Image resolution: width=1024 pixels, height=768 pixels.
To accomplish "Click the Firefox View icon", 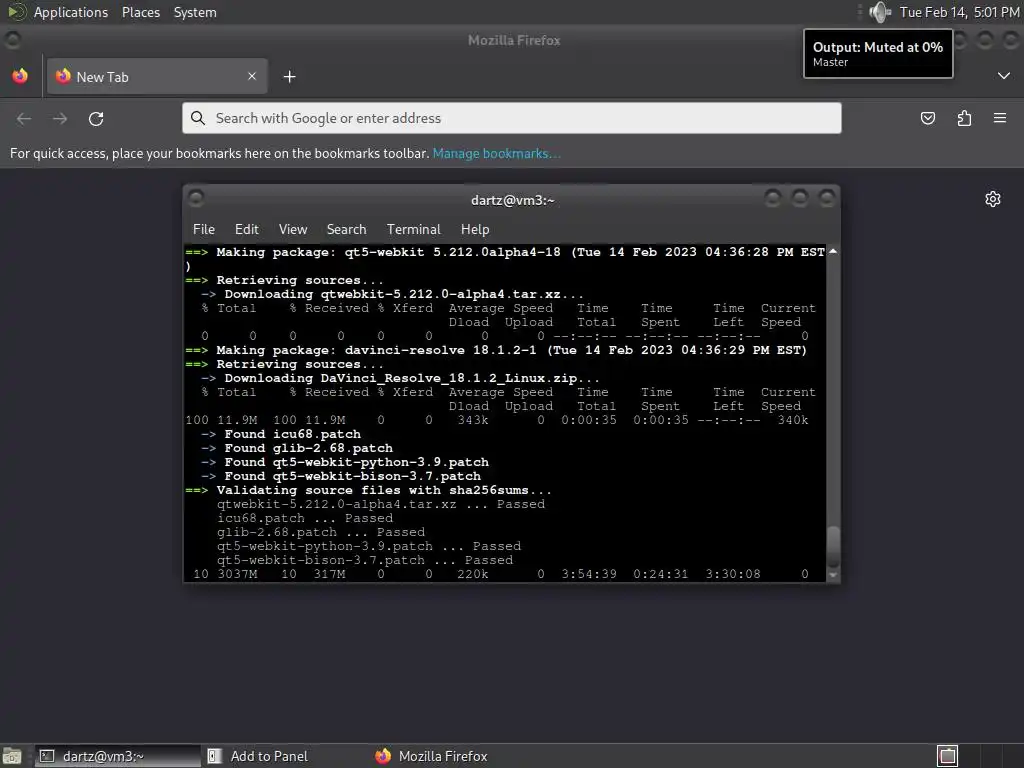I will coord(20,76).
